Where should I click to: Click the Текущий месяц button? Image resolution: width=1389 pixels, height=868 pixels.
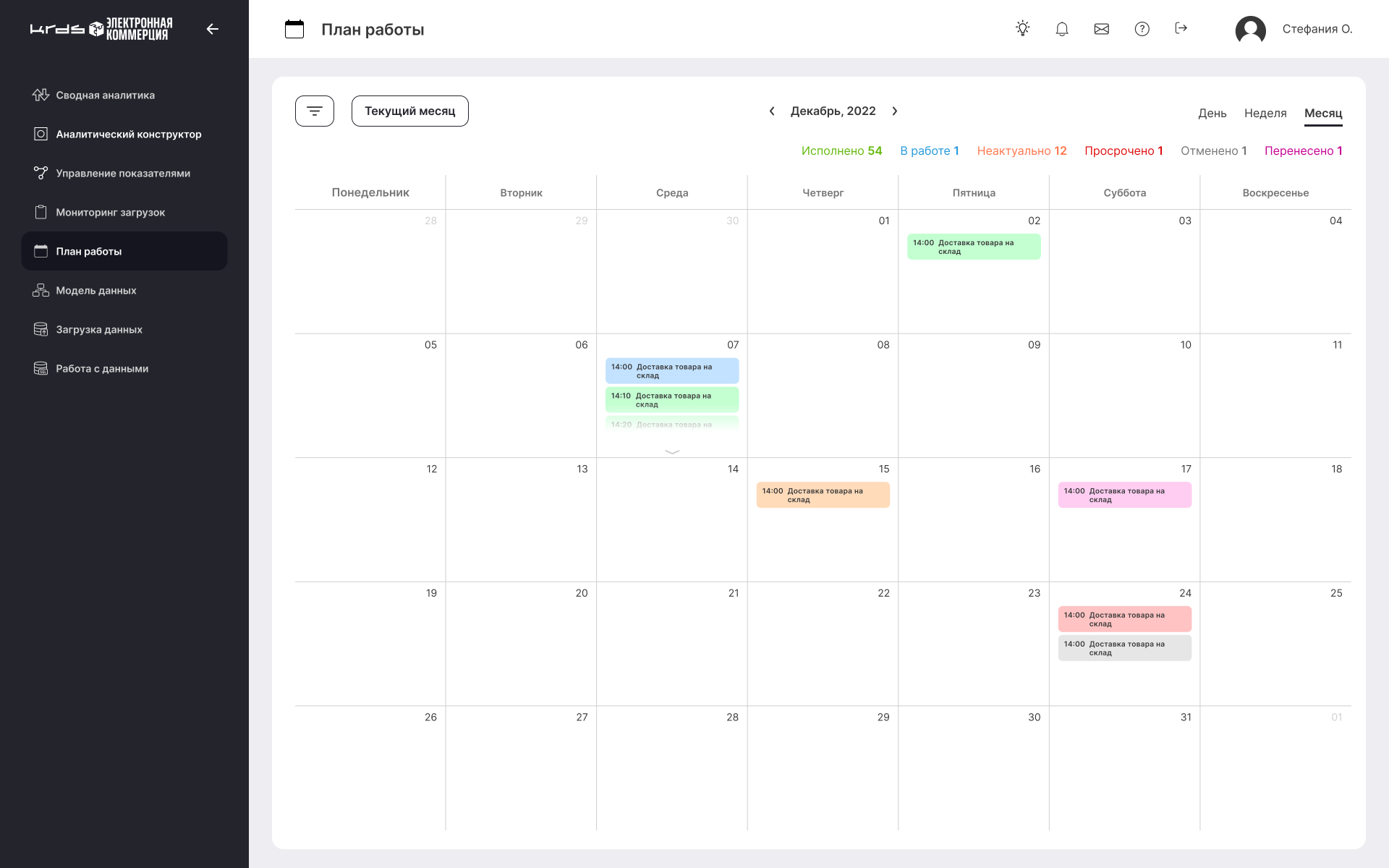click(x=409, y=111)
